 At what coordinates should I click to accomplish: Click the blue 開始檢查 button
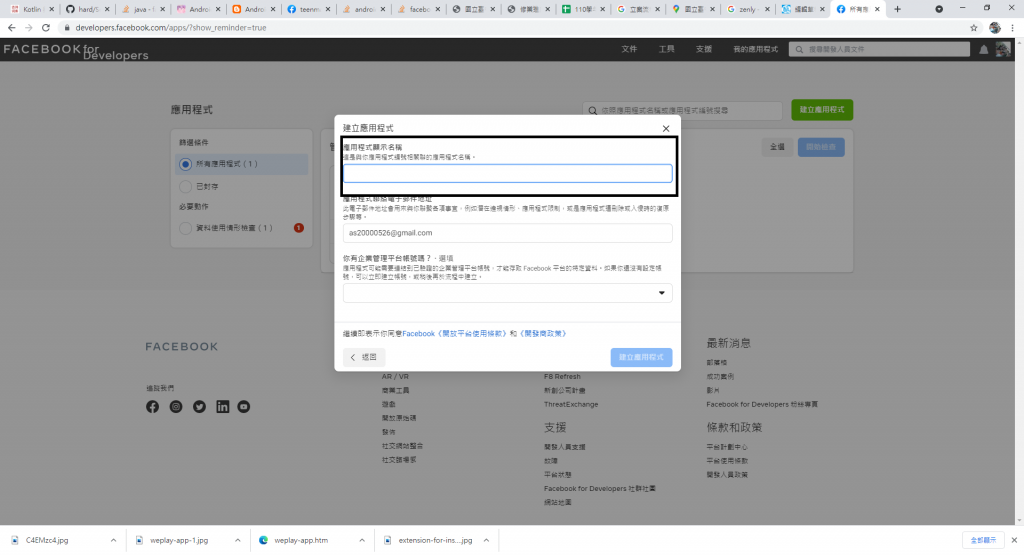(x=821, y=147)
